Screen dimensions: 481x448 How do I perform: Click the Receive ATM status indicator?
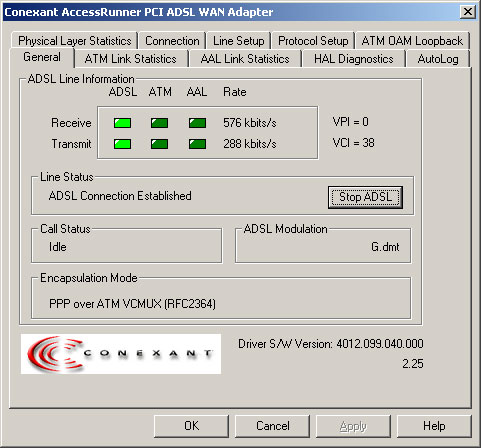pyautogui.click(x=159, y=123)
